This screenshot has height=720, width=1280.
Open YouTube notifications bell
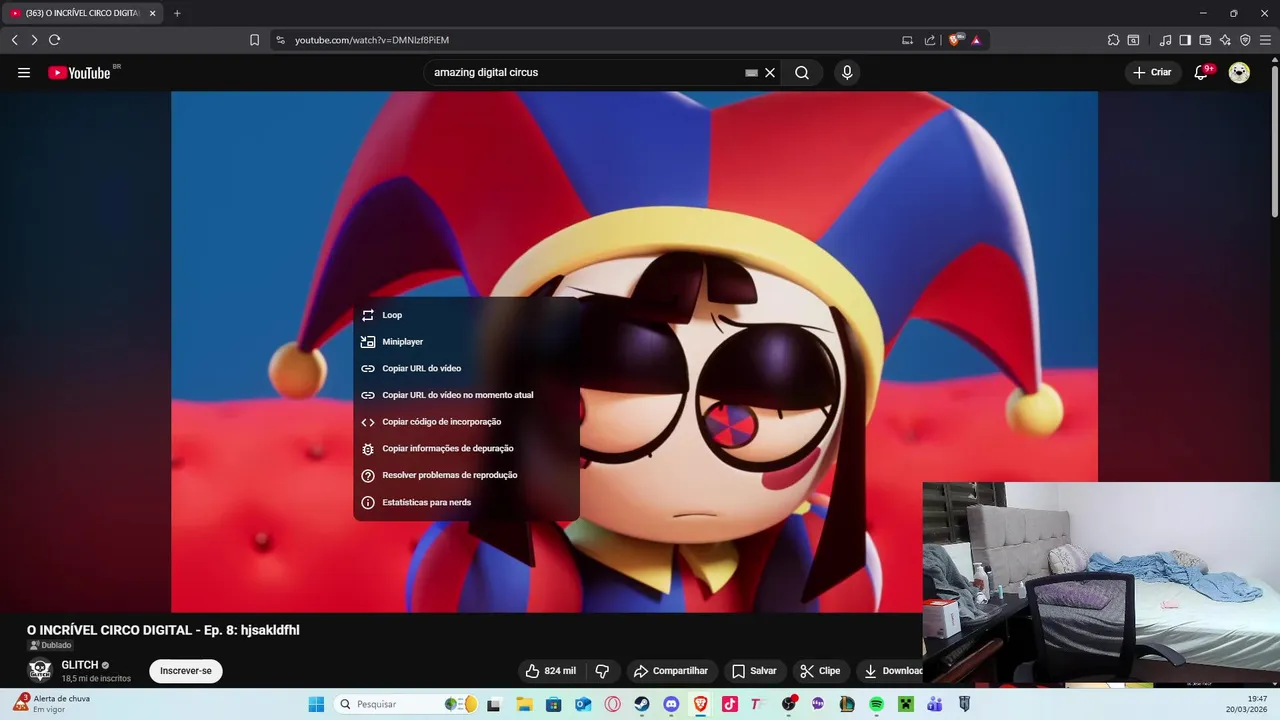click(x=1201, y=72)
